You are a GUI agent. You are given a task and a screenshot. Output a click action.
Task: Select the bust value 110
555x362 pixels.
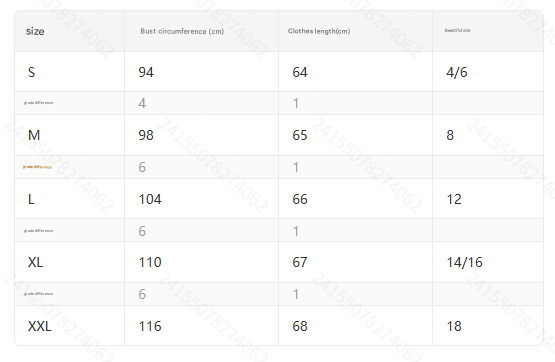tap(150, 262)
